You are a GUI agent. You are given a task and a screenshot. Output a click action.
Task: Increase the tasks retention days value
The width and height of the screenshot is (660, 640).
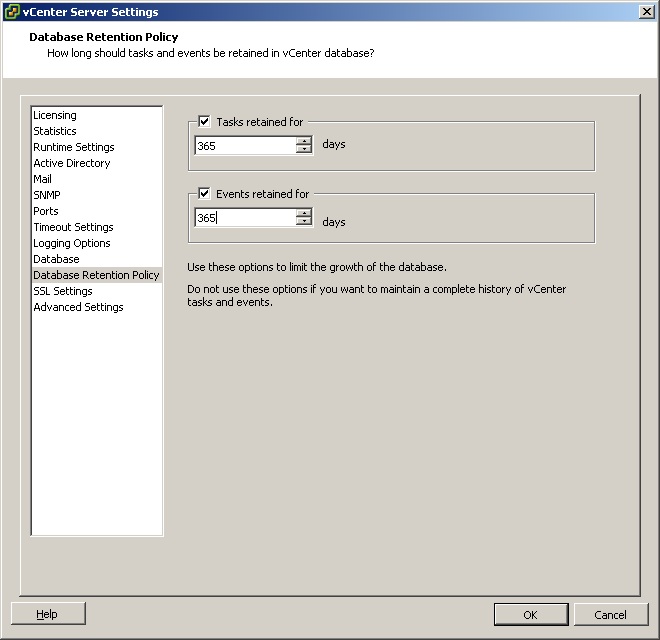pyautogui.click(x=303, y=141)
